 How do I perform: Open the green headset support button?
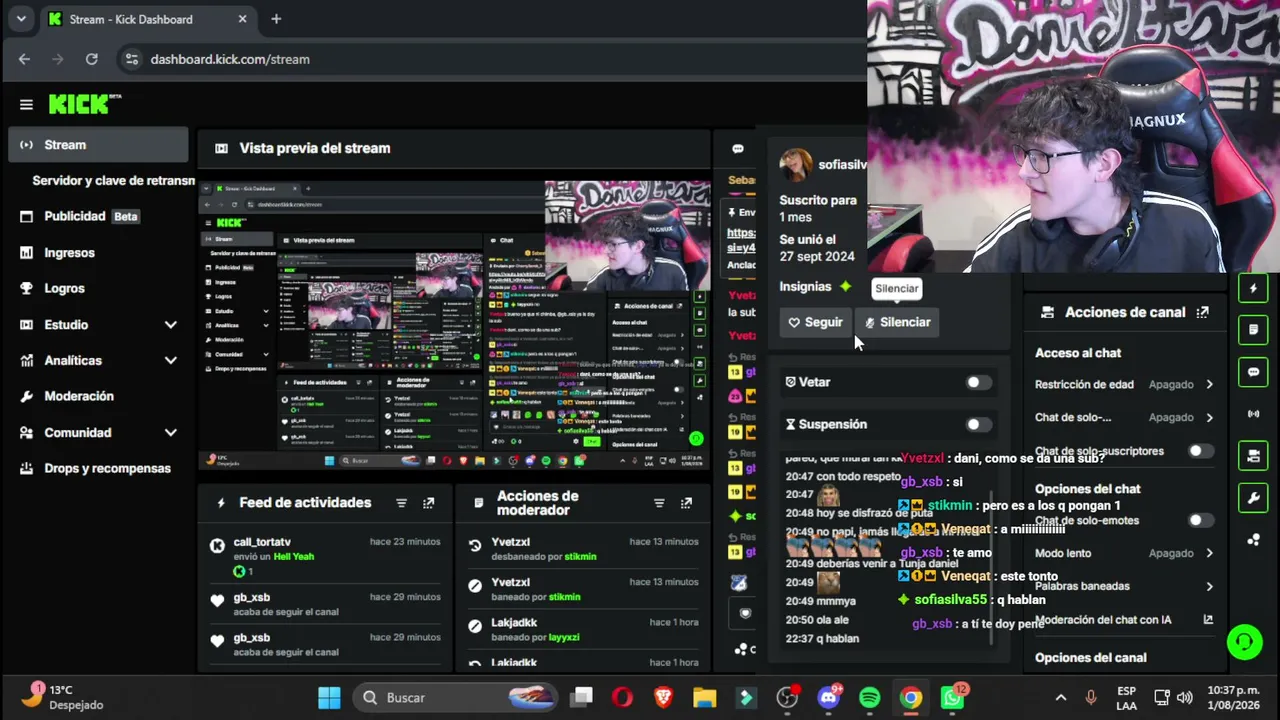pyautogui.click(x=1244, y=641)
